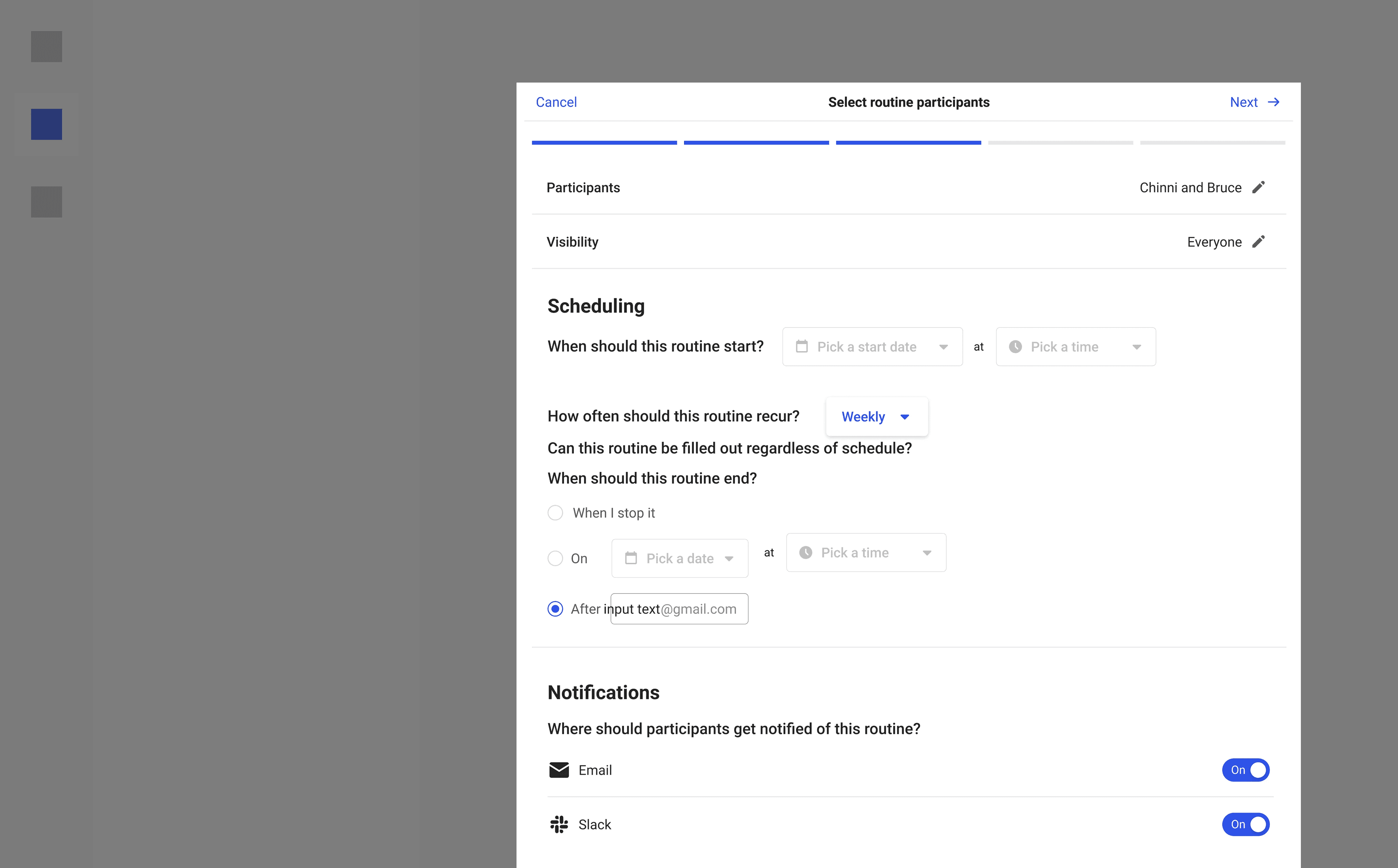Click the 'After' input text field
The height and width of the screenshot is (868, 1398).
click(x=679, y=608)
